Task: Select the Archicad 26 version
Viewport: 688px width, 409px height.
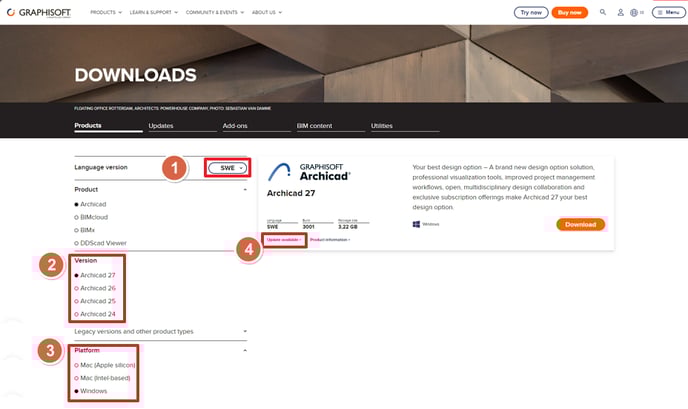Action: [x=95, y=288]
